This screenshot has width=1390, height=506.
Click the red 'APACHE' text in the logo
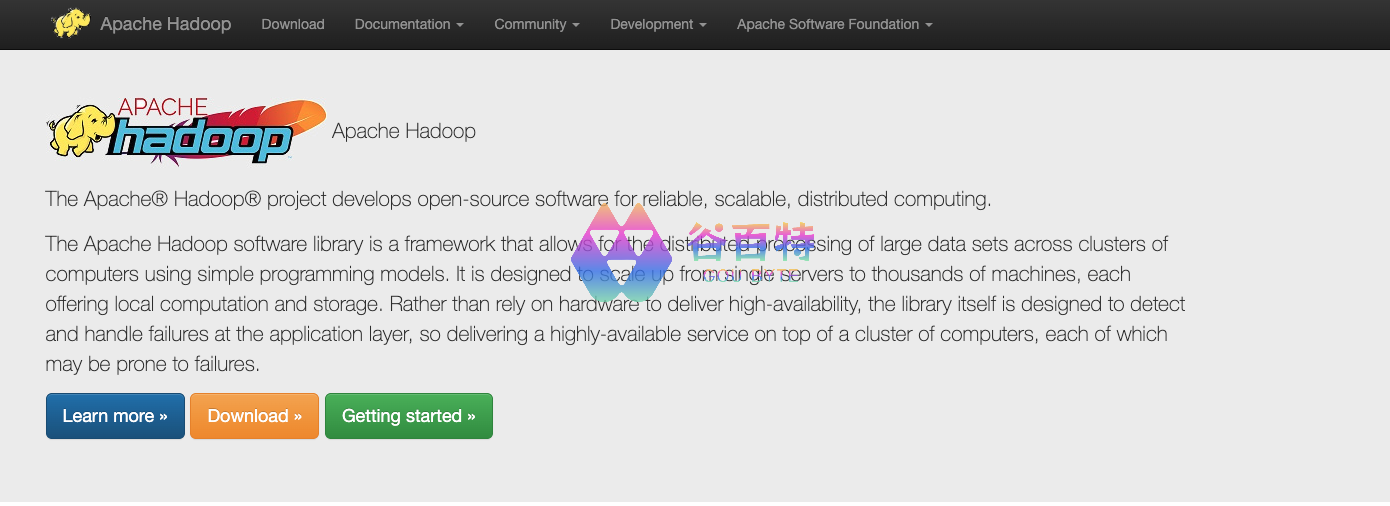[162, 107]
